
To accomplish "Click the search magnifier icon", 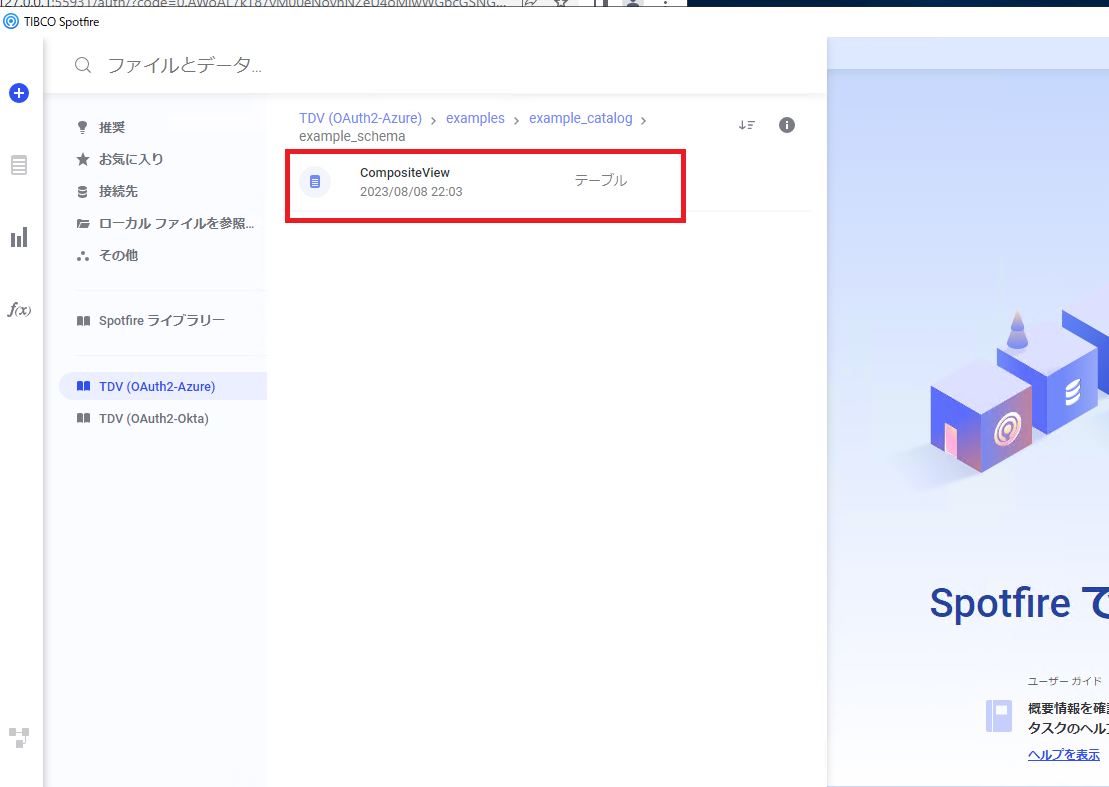I will click(83, 65).
